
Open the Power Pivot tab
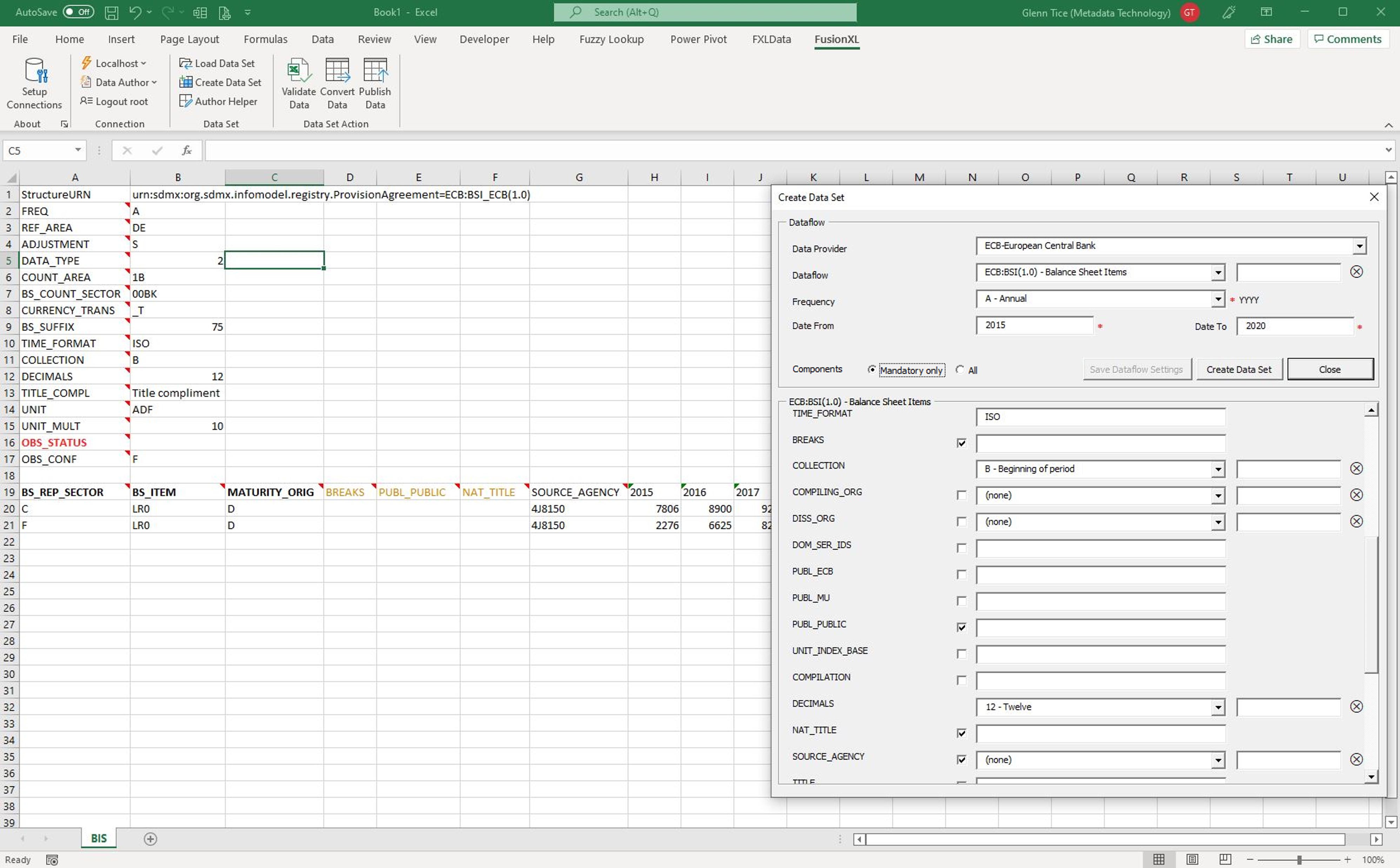pos(698,39)
